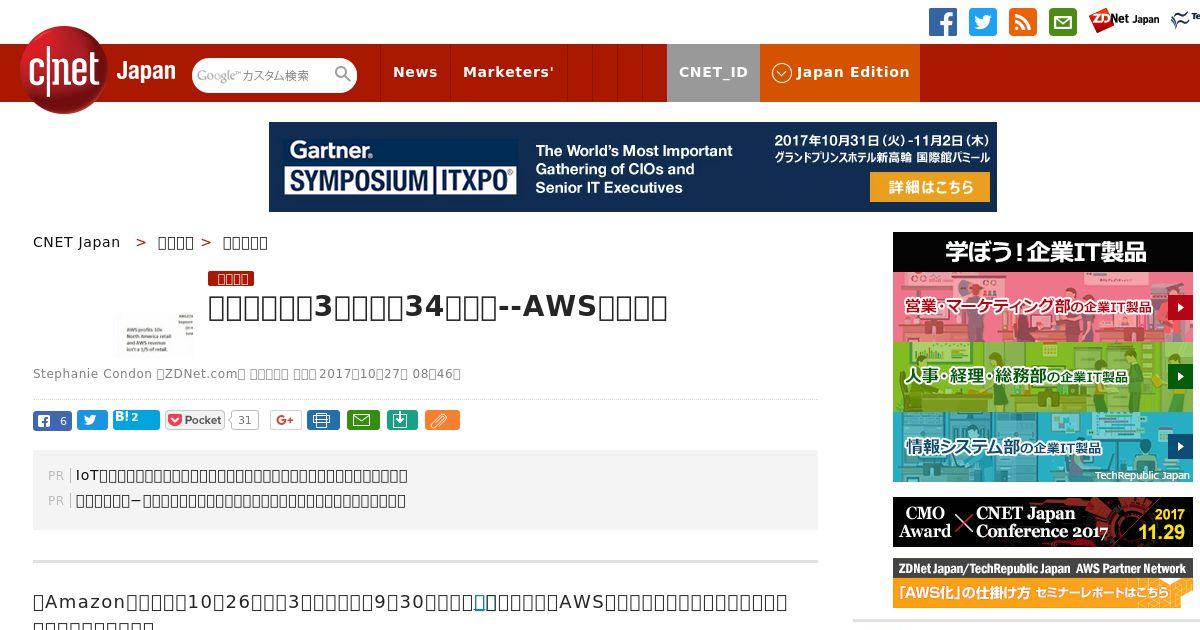Open CMO Award CNET Japan Conference 2017 banner

[x=1043, y=522]
